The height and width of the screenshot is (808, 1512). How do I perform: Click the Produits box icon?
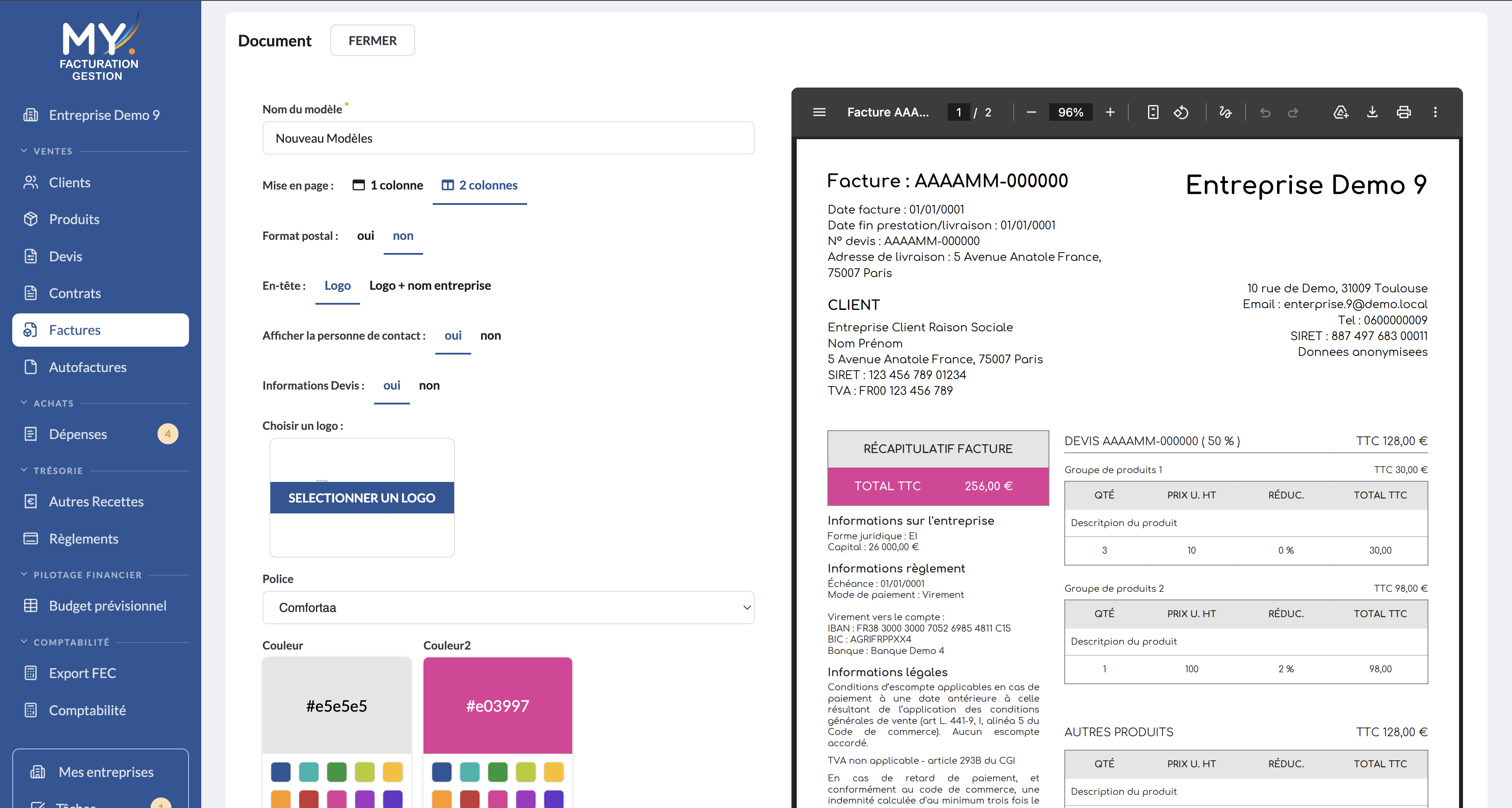coord(31,219)
